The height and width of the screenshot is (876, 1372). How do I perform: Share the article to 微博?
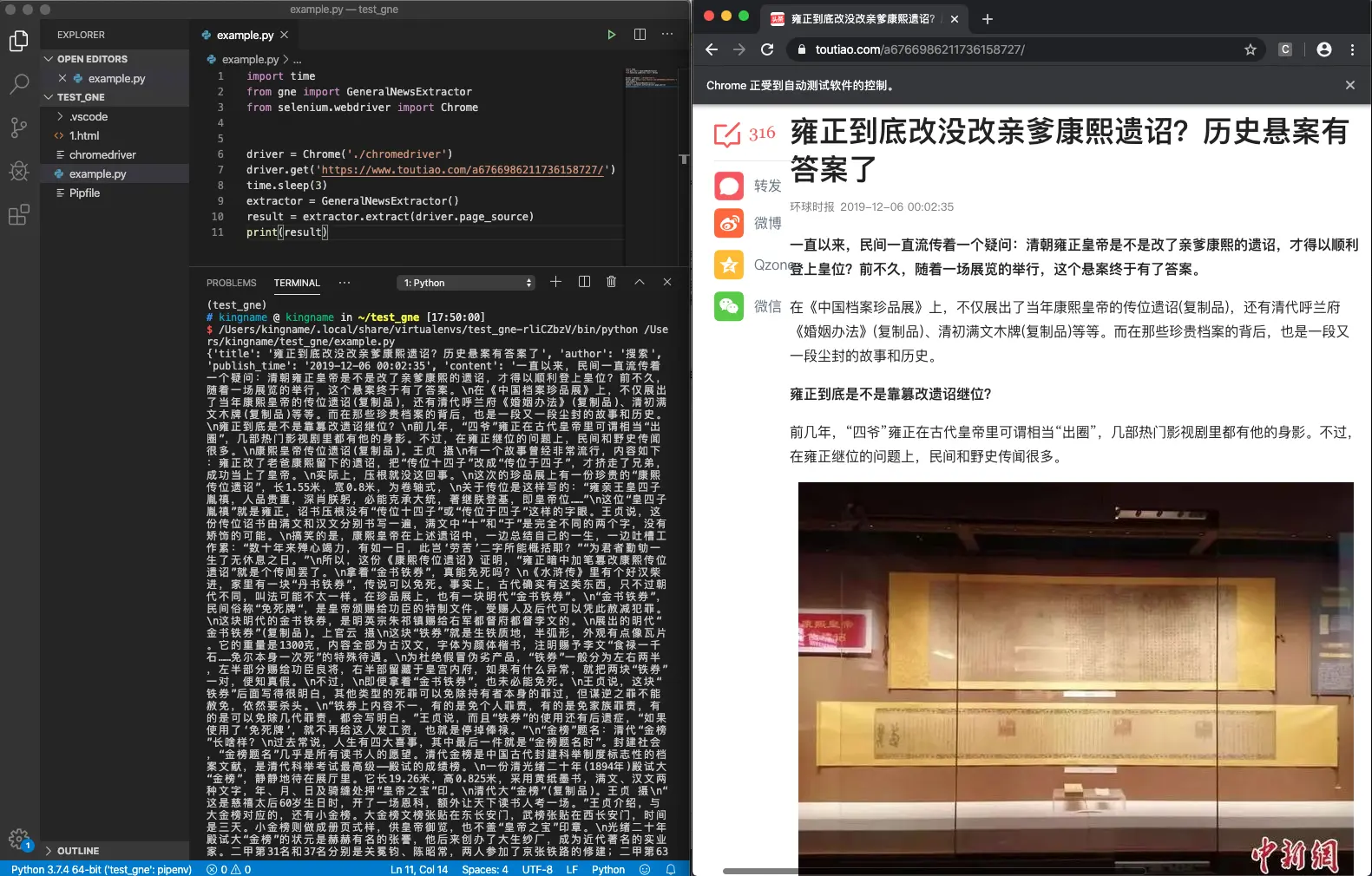click(748, 223)
